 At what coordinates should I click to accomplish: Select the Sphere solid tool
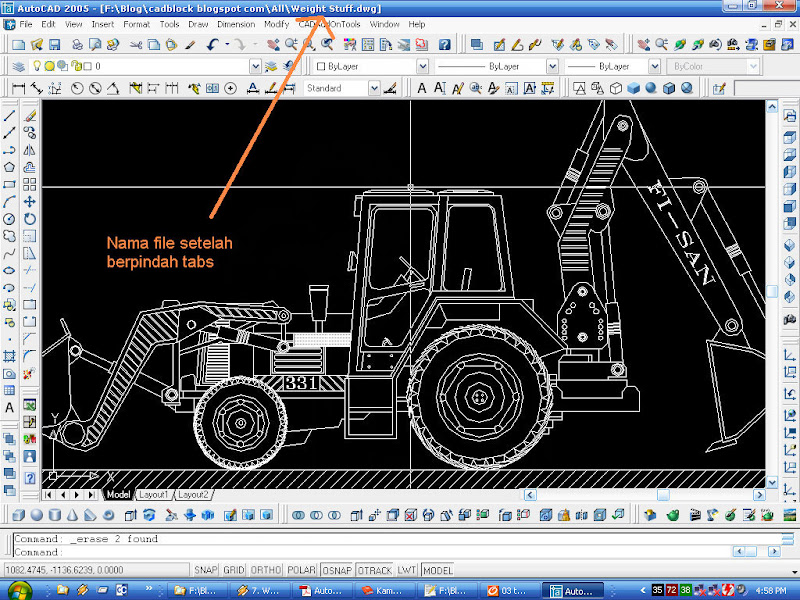point(37,515)
